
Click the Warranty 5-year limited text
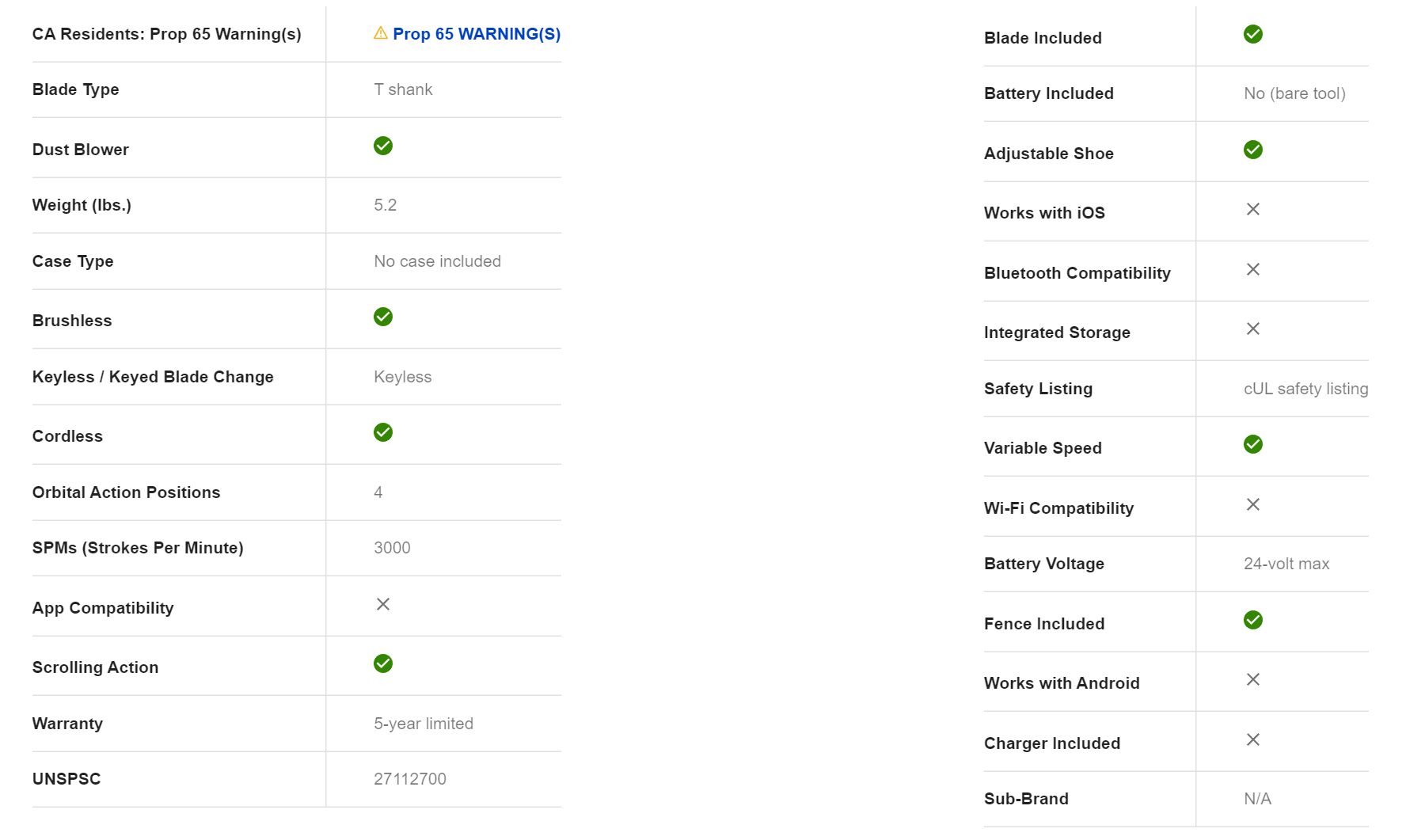tap(424, 724)
